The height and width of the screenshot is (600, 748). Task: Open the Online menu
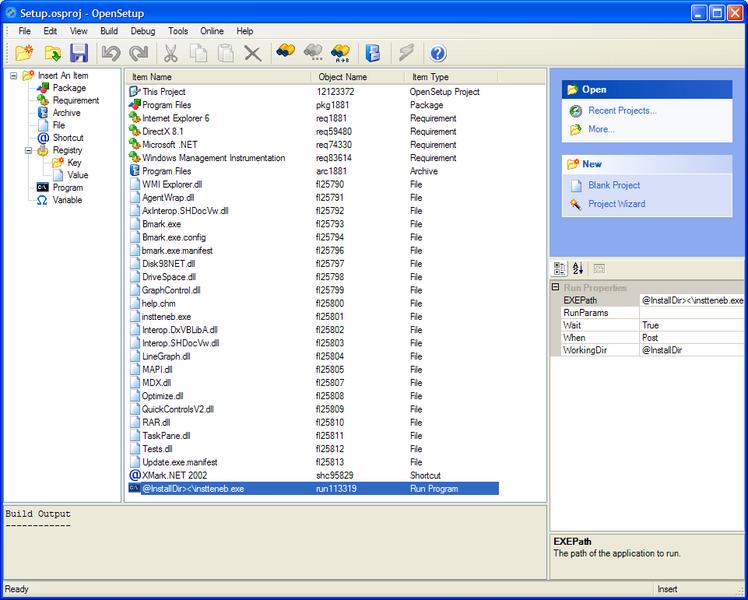pos(212,31)
